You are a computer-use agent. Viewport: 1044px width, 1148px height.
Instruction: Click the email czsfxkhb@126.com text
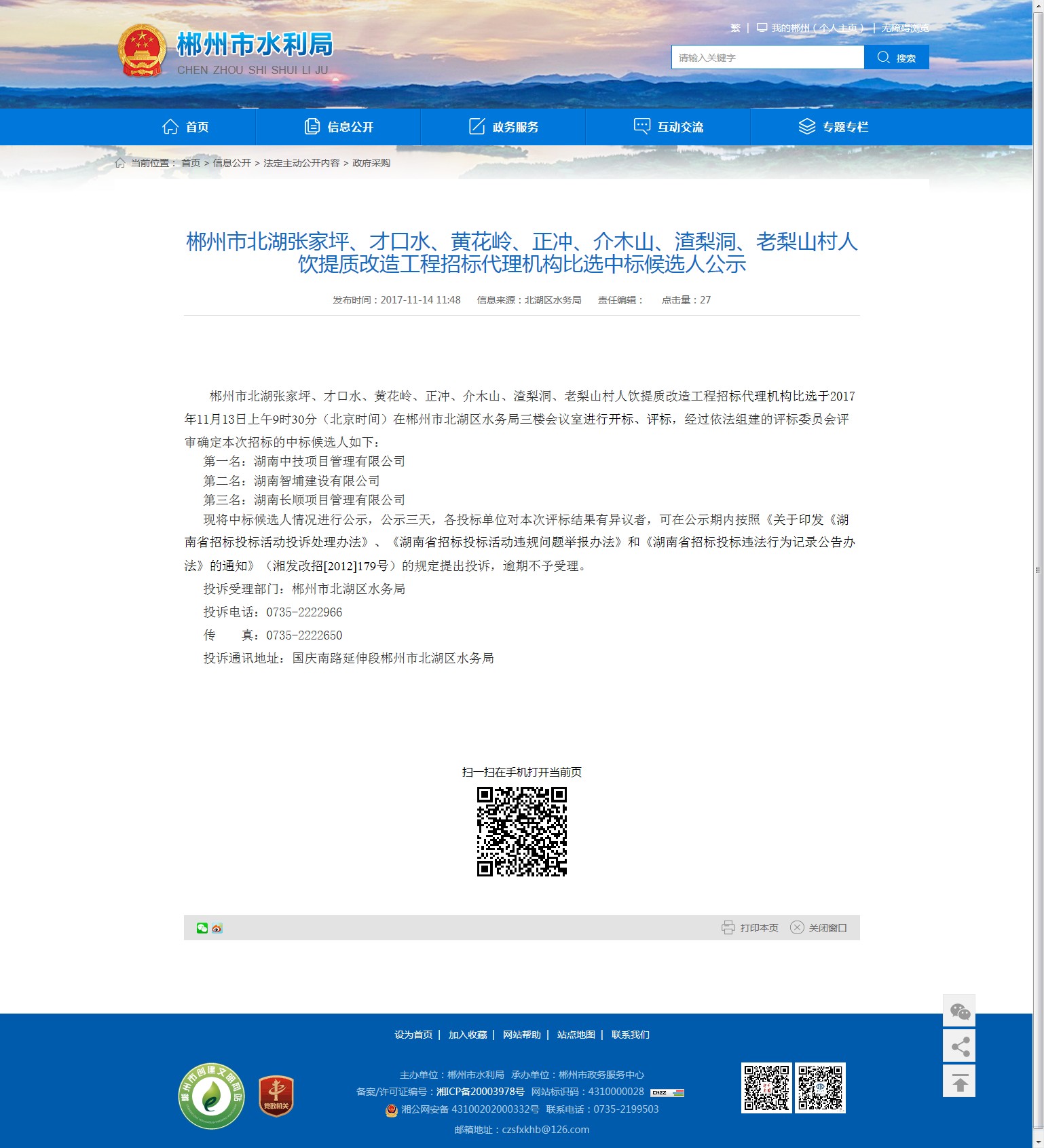point(546,1130)
